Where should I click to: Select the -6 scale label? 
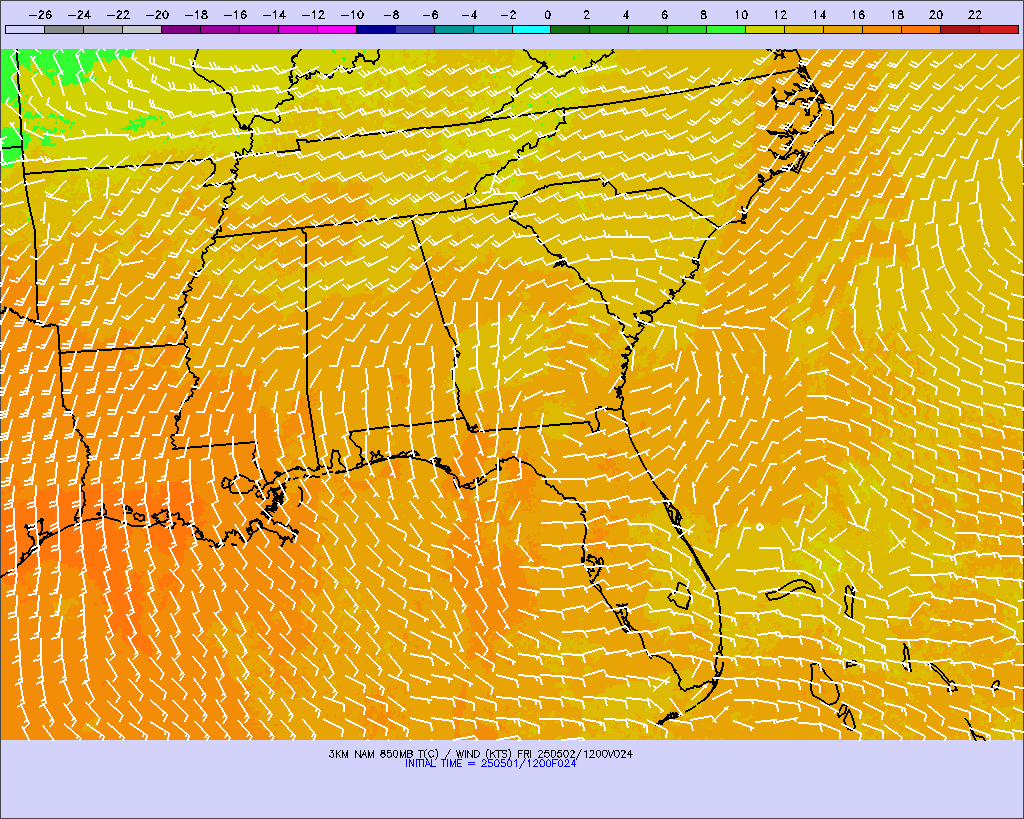point(430,15)
